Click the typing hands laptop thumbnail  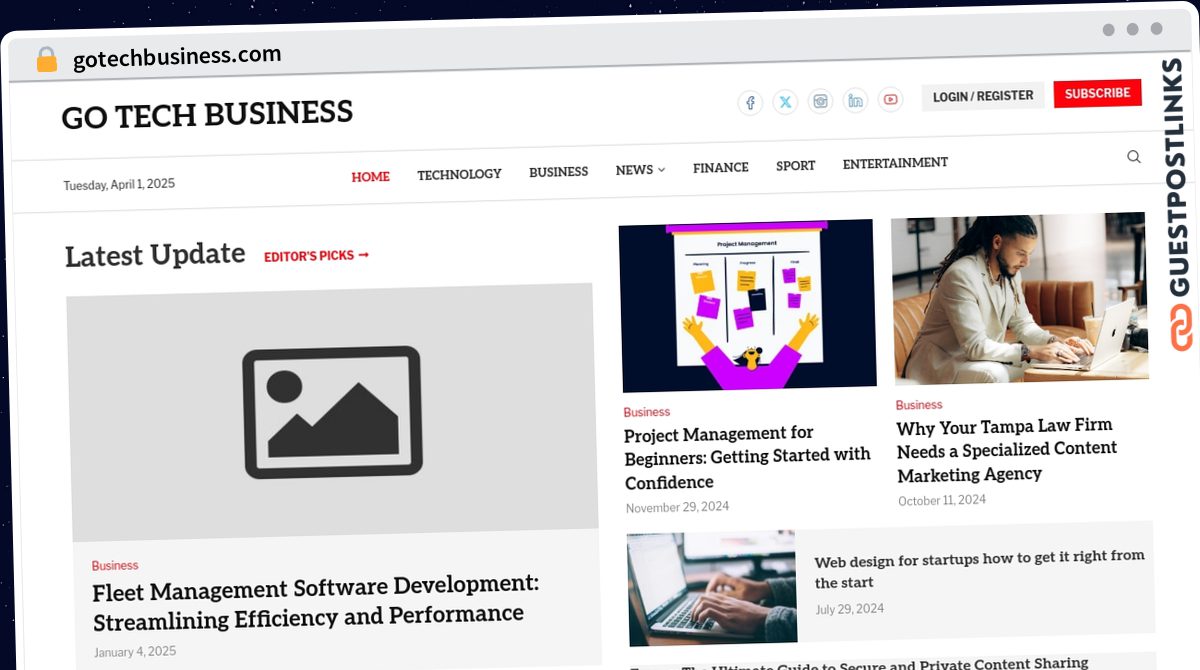click(x=712, y=588)
